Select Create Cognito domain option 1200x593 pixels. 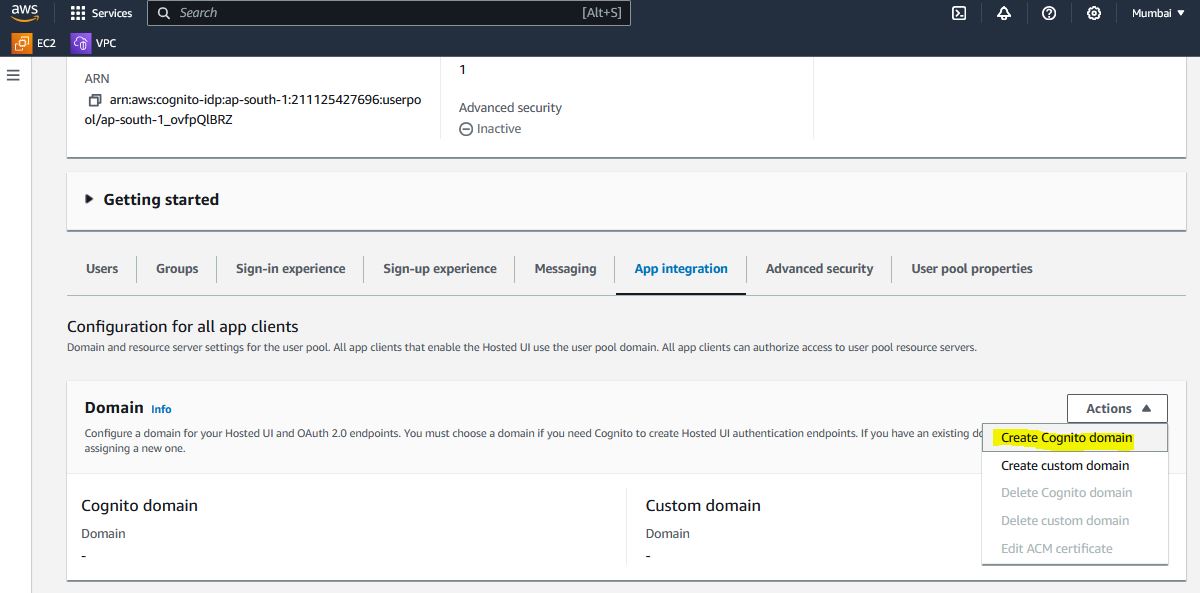(1066, 438)
